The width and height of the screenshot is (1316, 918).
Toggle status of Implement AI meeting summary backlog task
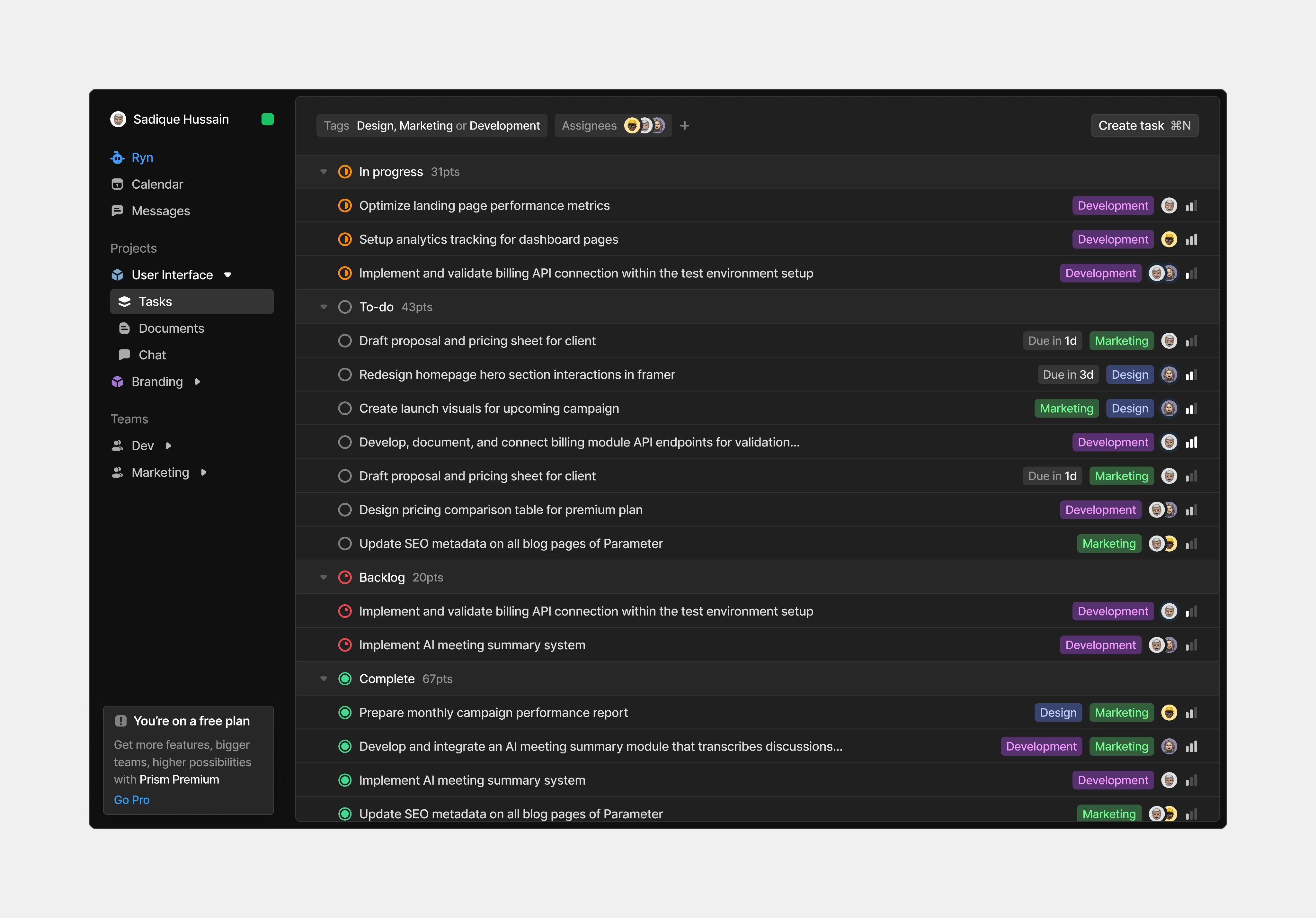pyautogui.click(x=345, y=645)
